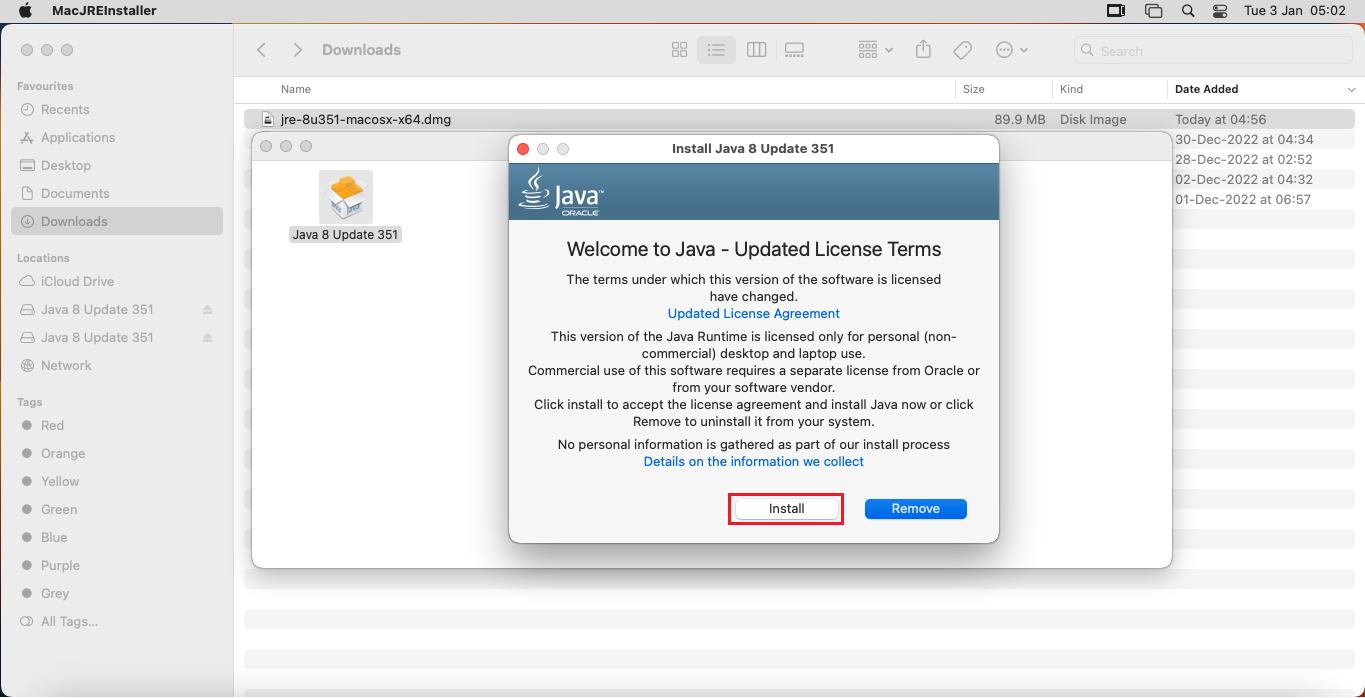Viewport: 1365px width, 698px height.
Task: Switch Finder to icon view
Action: click(679, 50)
